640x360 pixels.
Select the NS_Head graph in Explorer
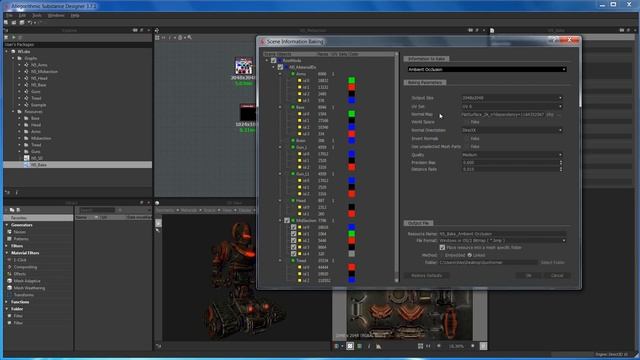tap(39, 78)
